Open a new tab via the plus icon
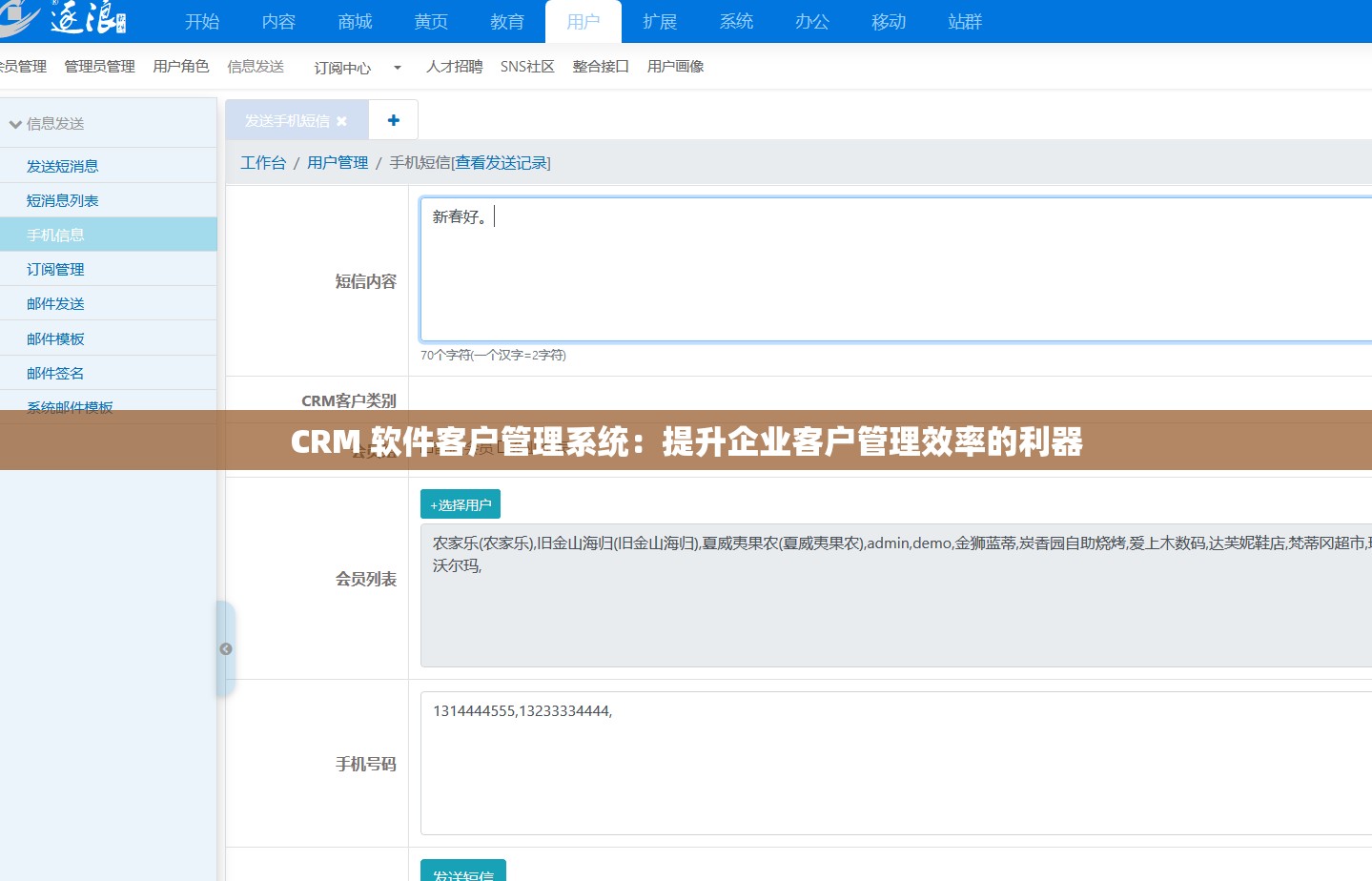The width and height of the screenshot is (1372, 881). tap(393, 119)
